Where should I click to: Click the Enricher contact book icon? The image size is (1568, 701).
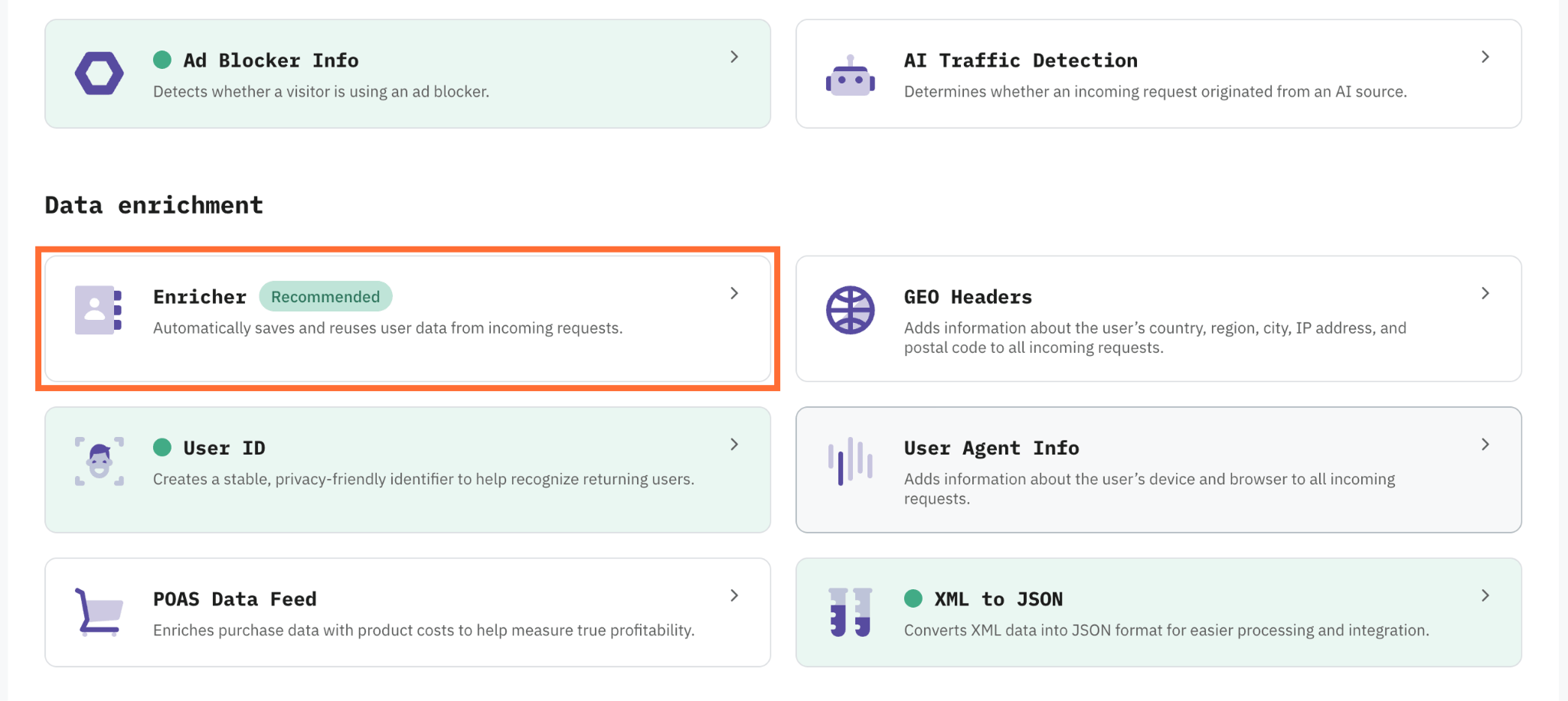pos(99,310)
